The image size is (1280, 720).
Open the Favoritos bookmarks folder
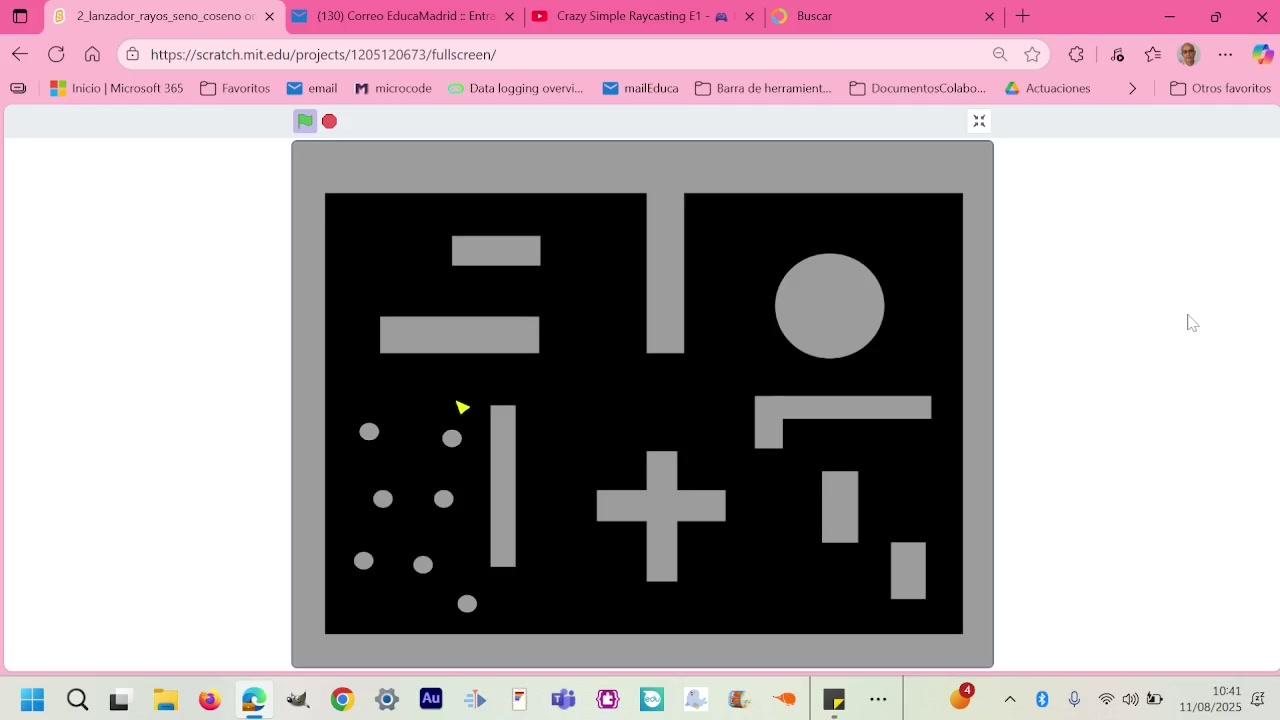235,88
